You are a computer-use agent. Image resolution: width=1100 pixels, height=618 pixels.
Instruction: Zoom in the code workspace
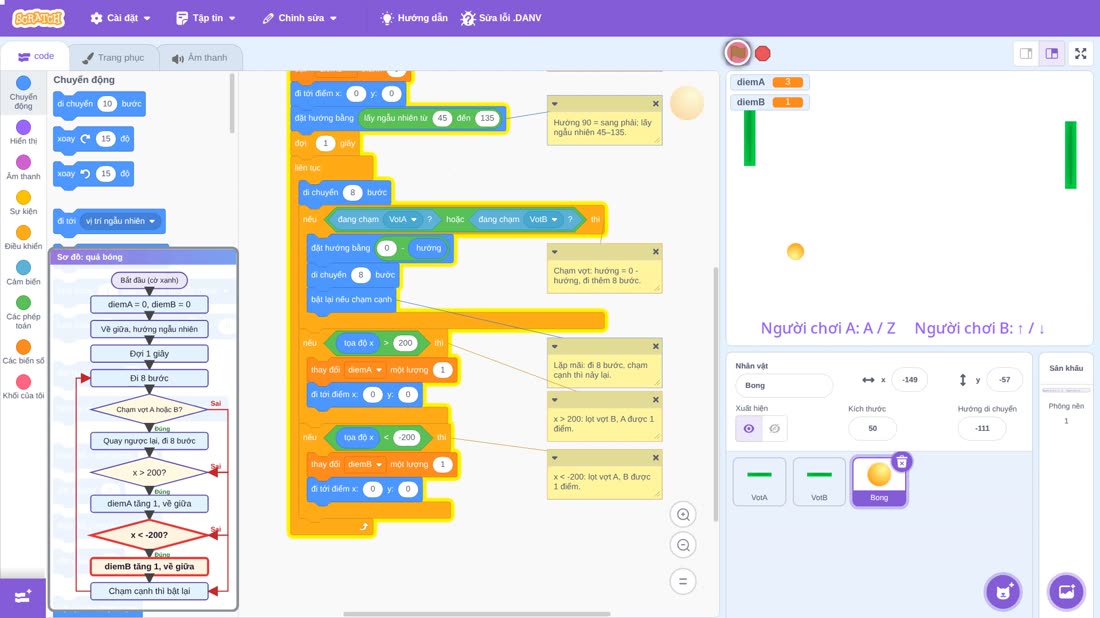[683, 514]
